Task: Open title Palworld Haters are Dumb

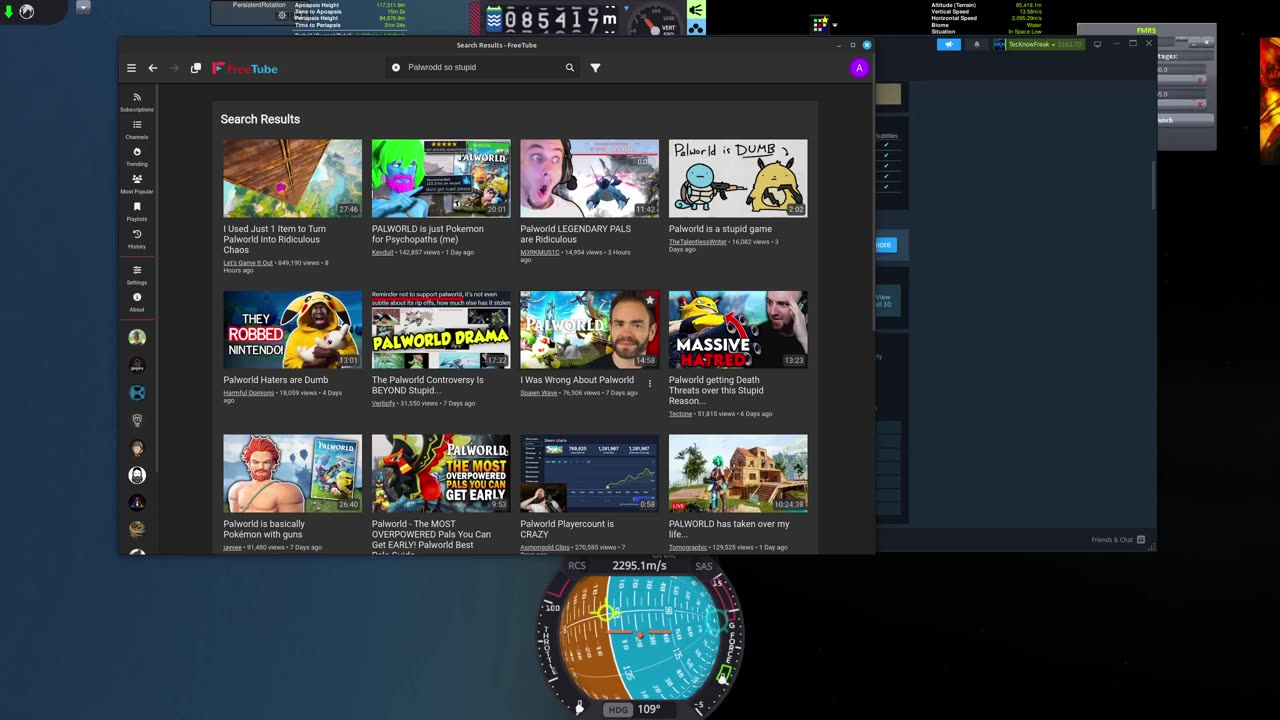Action: (275, 380)
